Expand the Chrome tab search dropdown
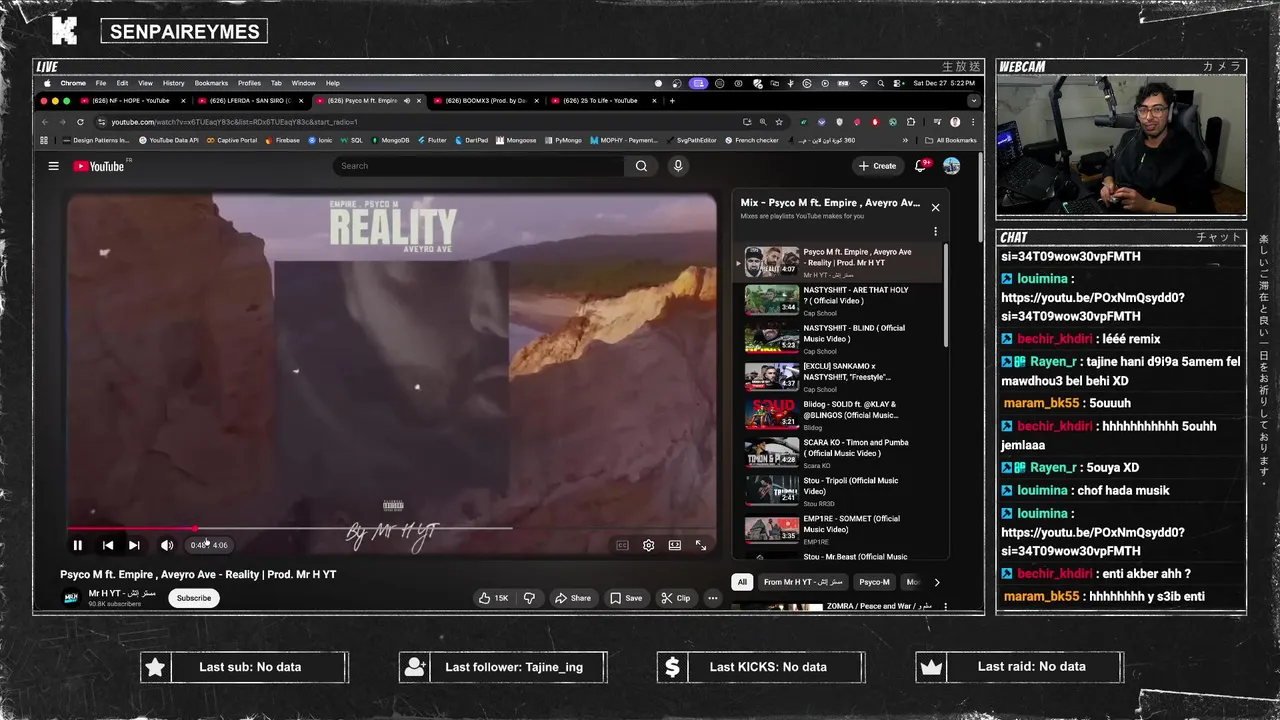The height and width of the screenshot is (720, 1280). point(973,101)
